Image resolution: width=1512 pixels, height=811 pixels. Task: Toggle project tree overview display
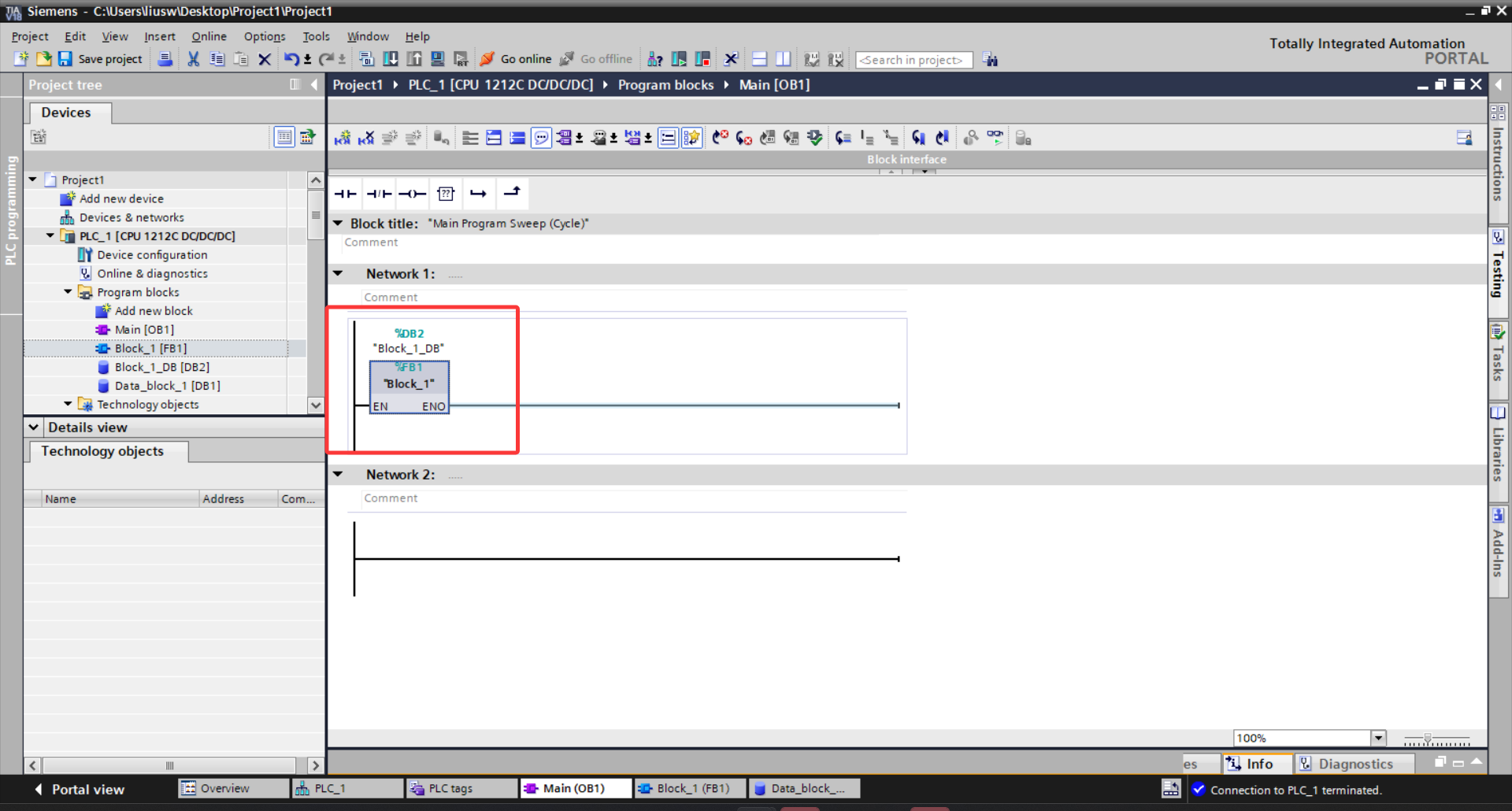(x=284, y=137)
